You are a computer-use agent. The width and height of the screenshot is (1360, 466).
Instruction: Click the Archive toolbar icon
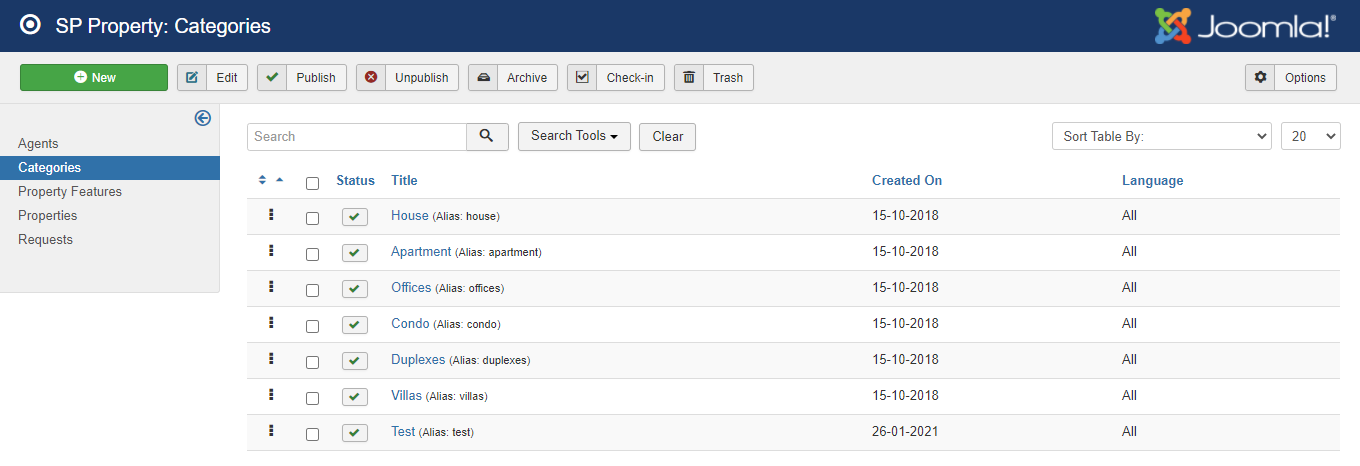[483, 78]
